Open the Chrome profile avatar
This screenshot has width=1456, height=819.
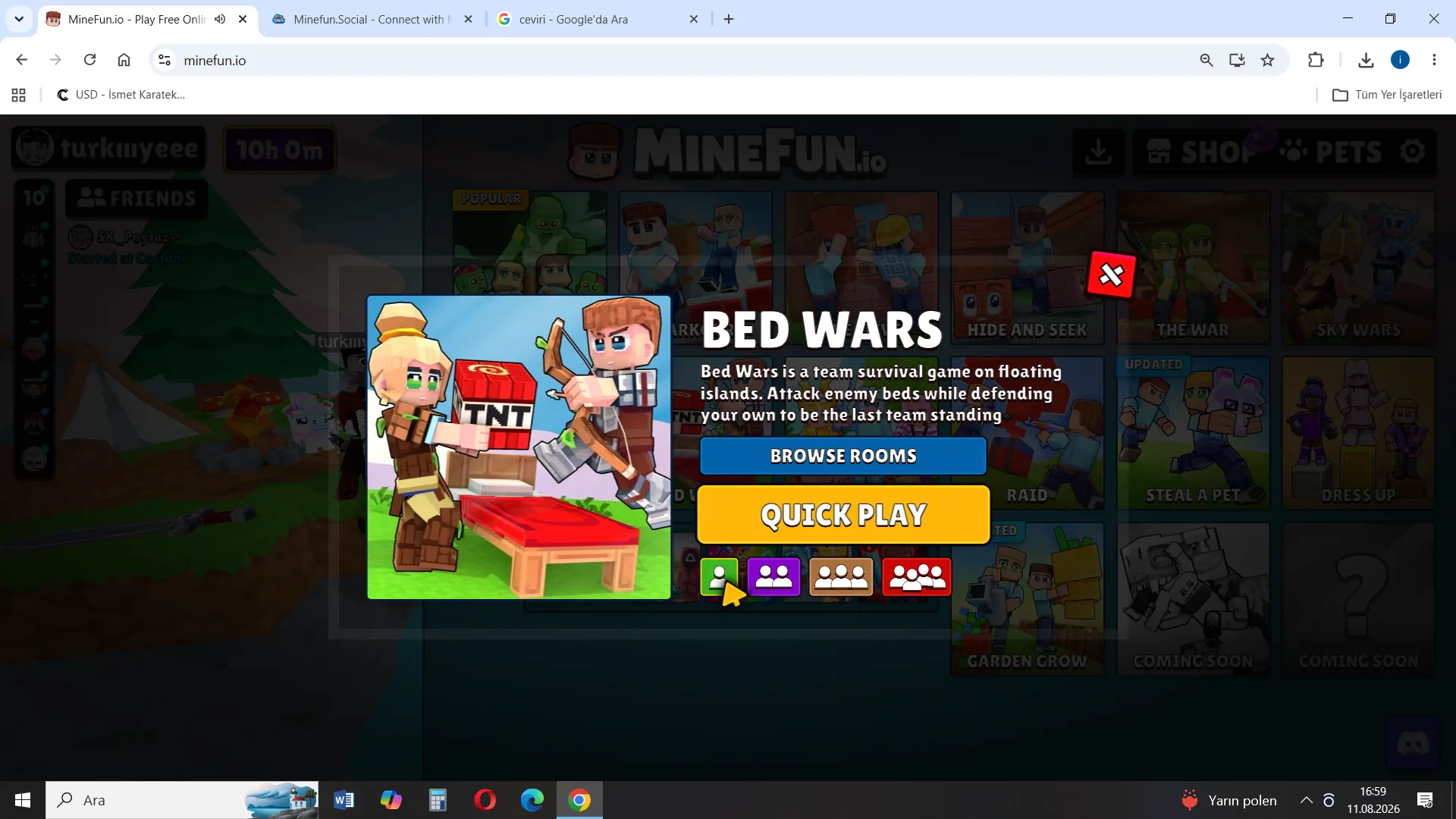coord(1400,60)
